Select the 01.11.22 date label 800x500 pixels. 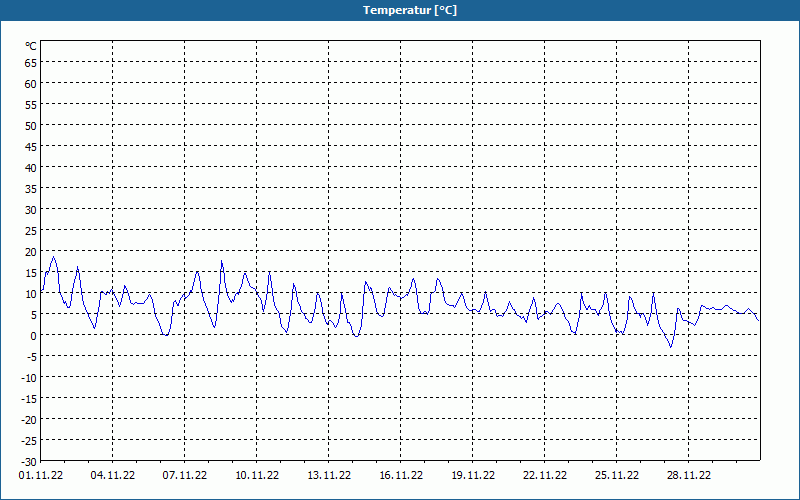(x=41, y=476)
